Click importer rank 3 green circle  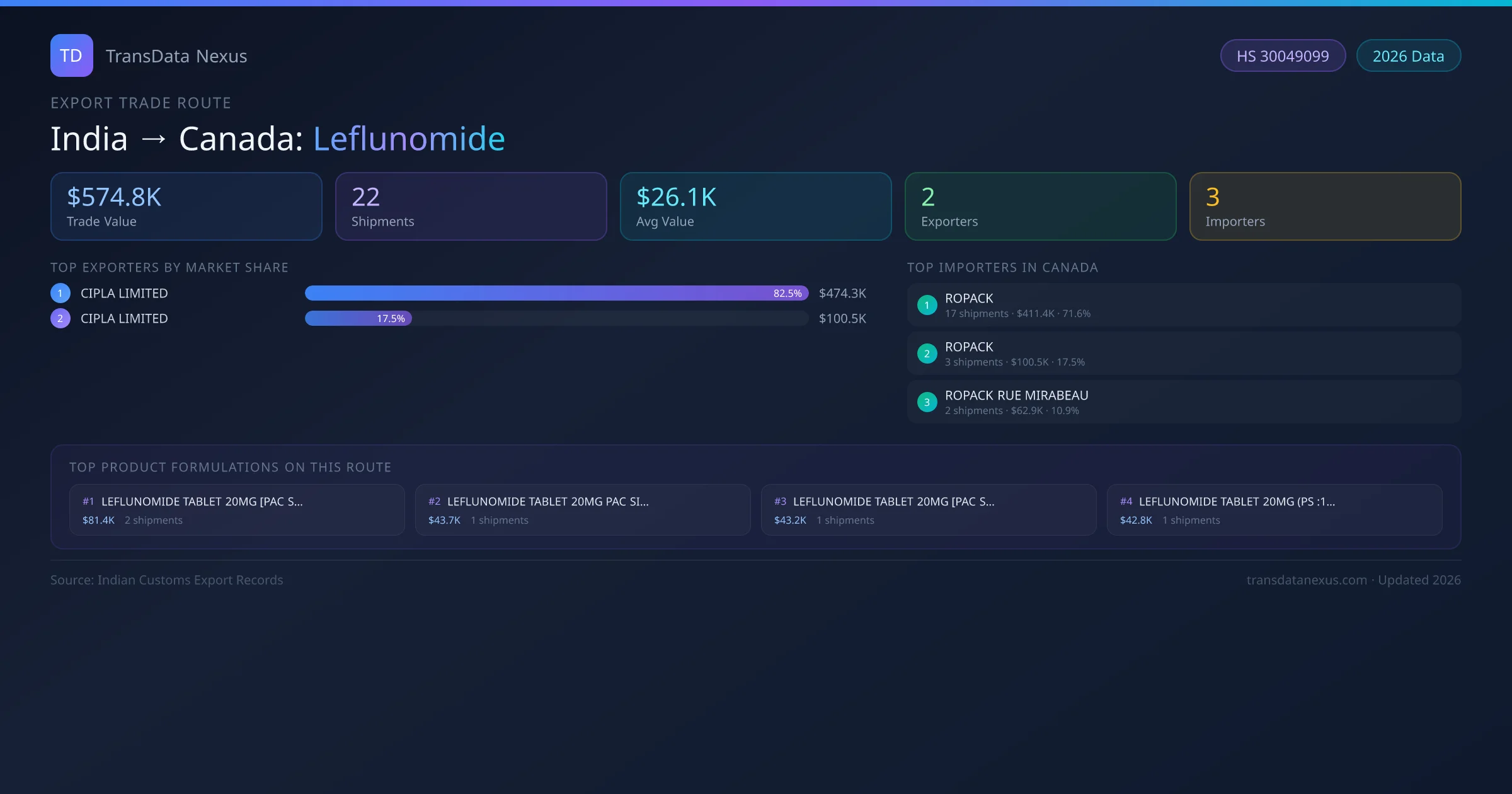[927, 402]
